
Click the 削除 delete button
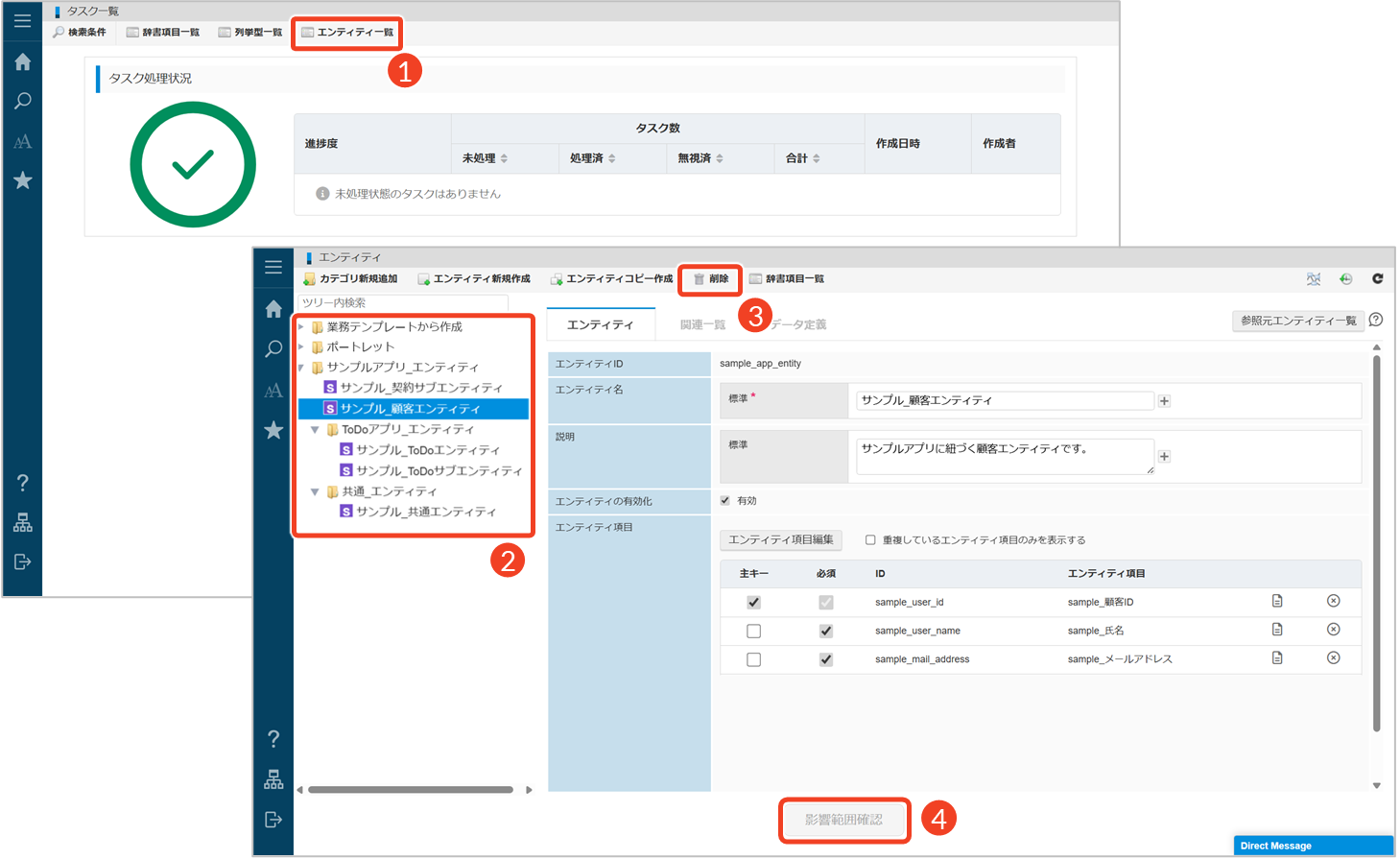point(711,279)
